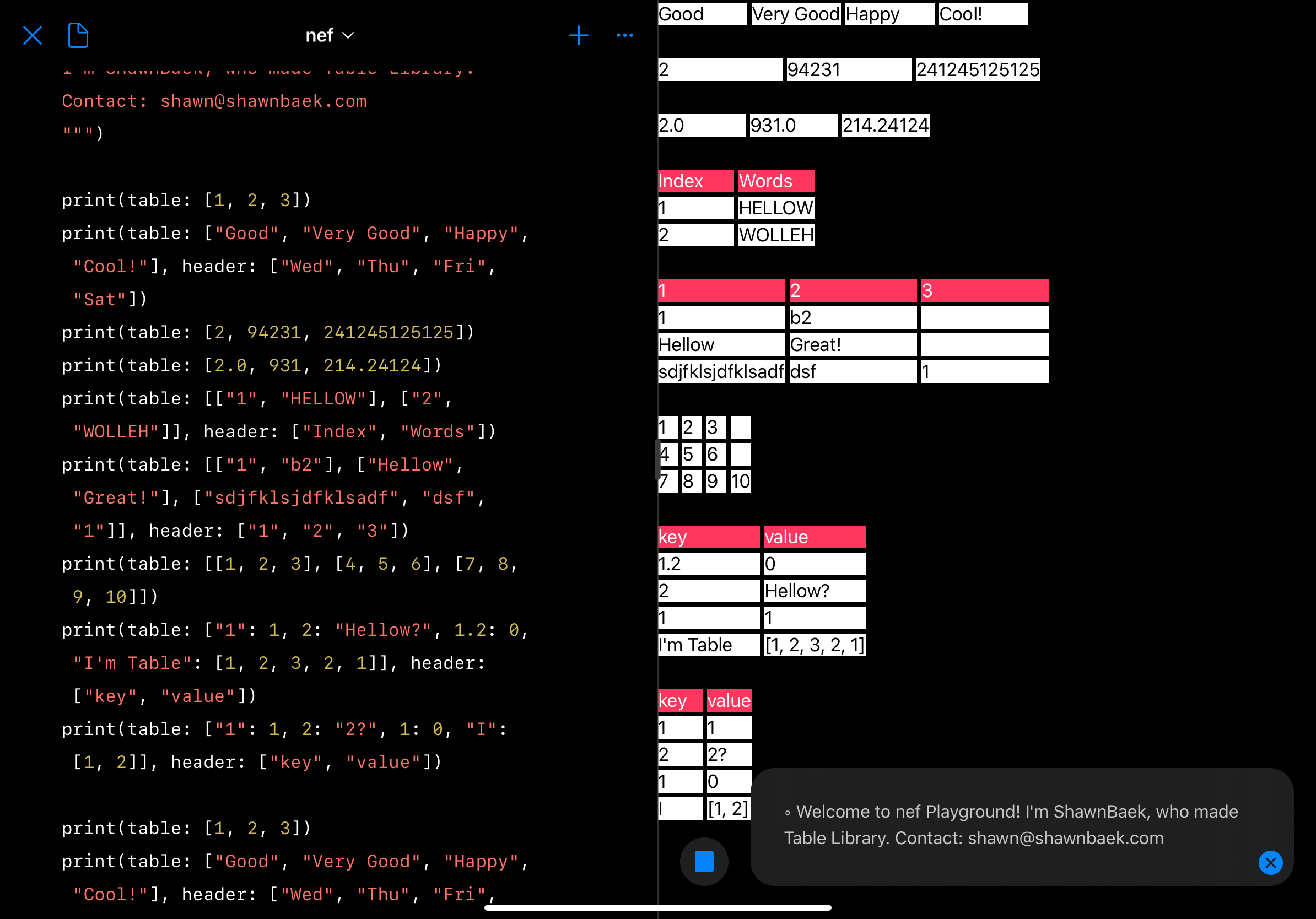Click the 241245125125 output cell
Screen dimensions: 1316x919
pyautogui.click(x=977, y=70)
